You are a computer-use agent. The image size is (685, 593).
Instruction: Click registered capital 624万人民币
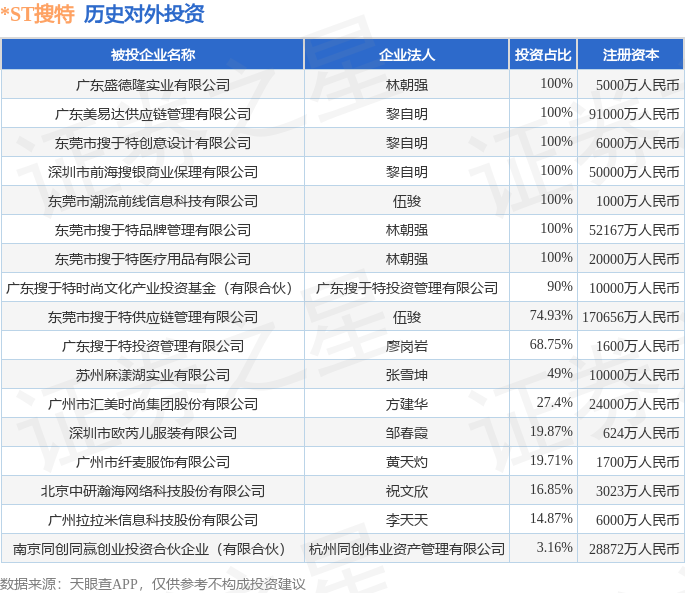coord(641,433)
